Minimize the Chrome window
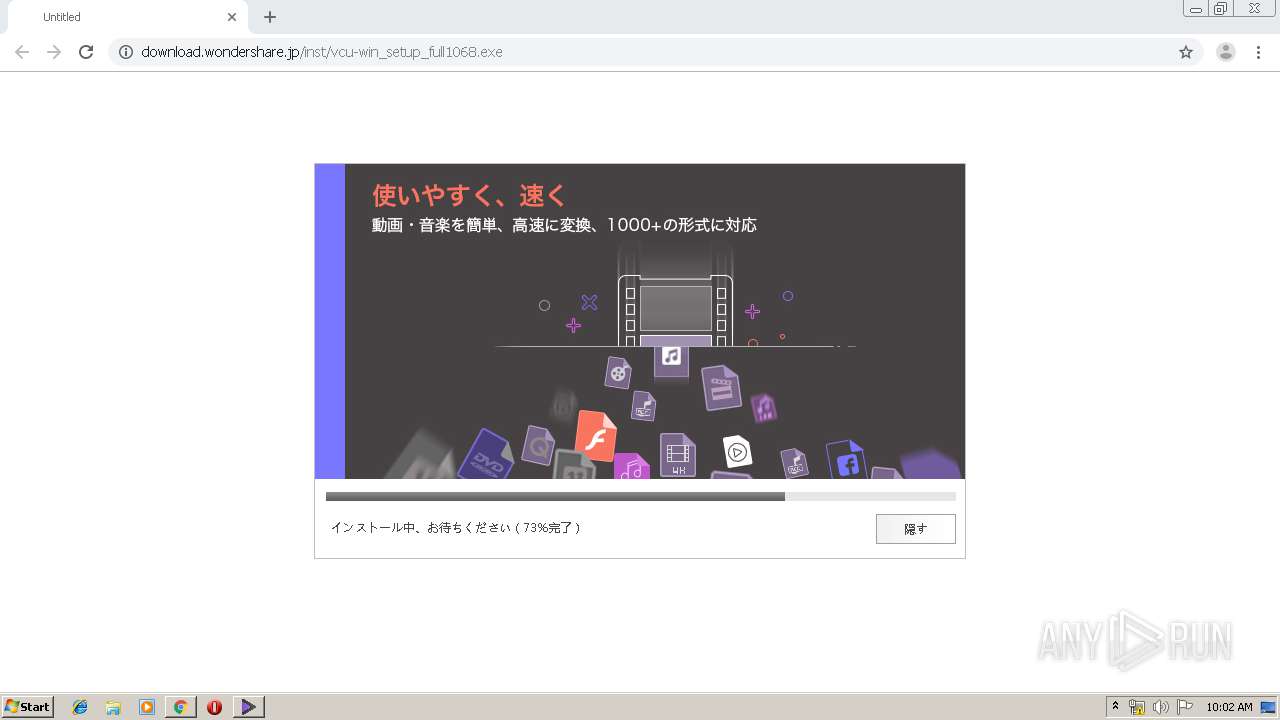1280x720 pixels. 1195,9
